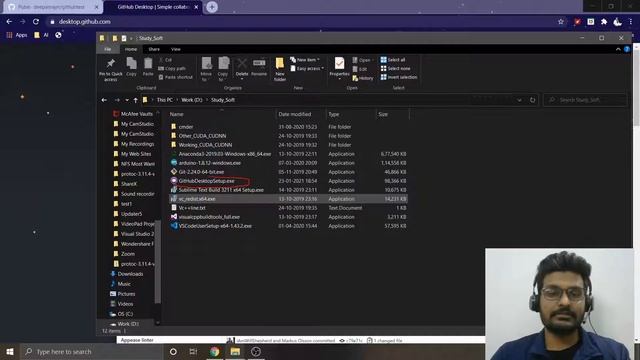Open the Windows Start menu
The width and height of the screenshot is (640, 360).
(x=9, y=351)
